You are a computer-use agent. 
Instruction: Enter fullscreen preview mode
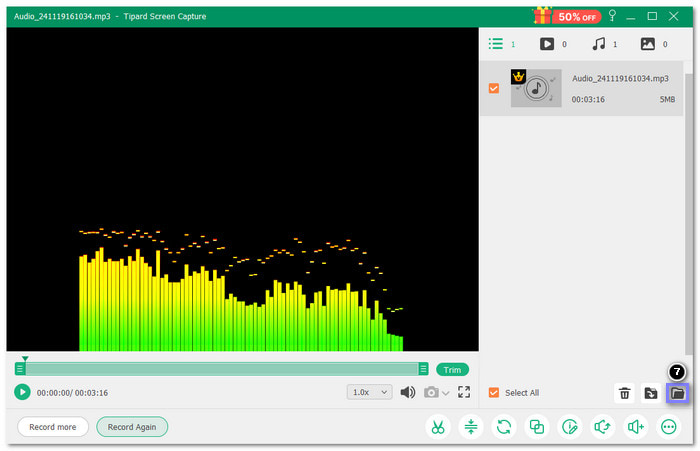pos(464,392)
